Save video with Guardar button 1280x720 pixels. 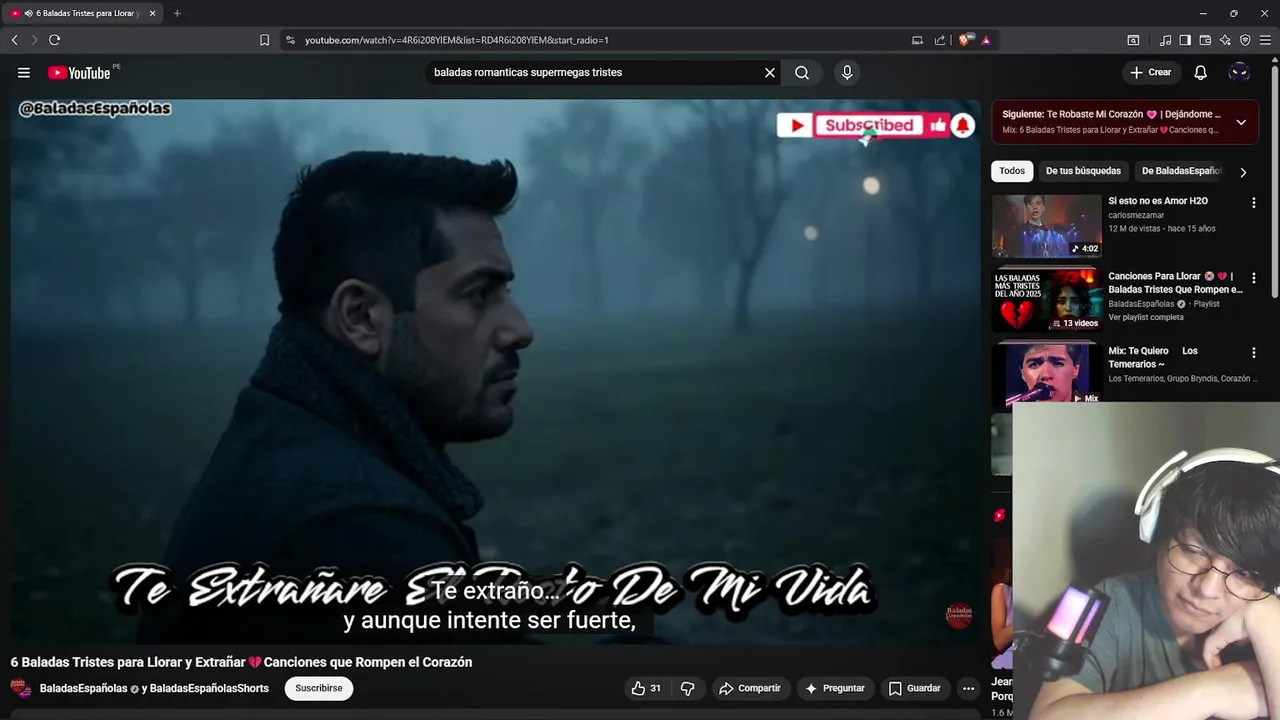point(914,688)
